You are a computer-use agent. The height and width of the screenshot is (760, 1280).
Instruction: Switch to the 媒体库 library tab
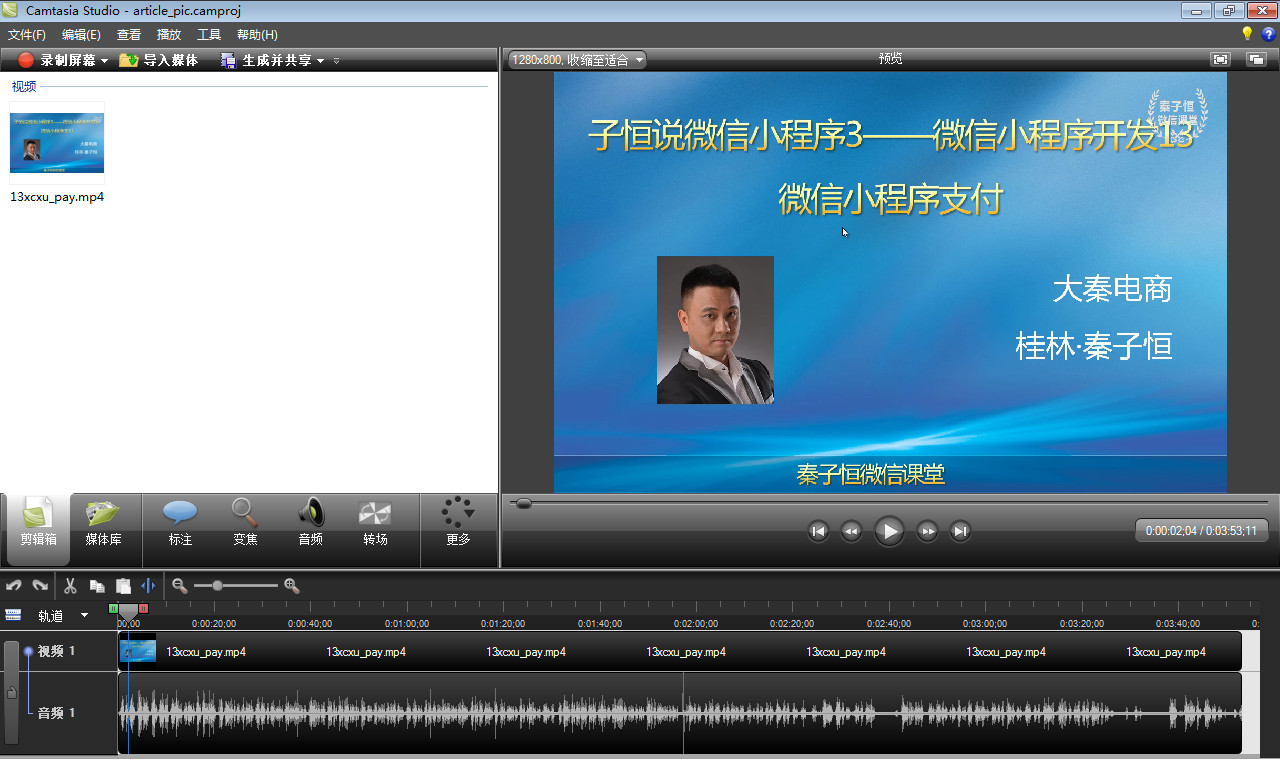(103, 524)
